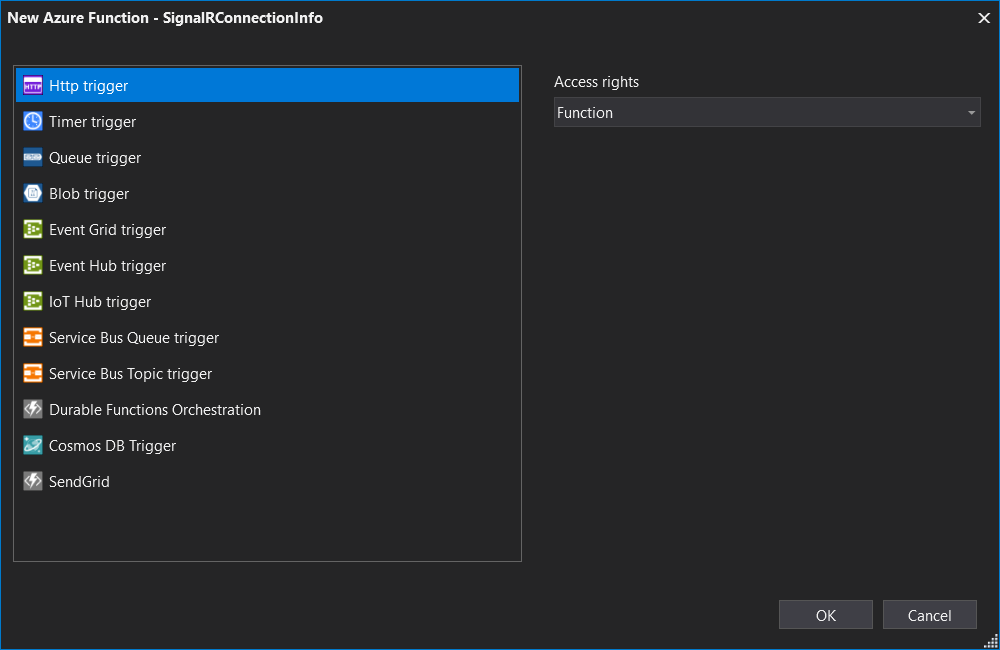
Task: Close the New Azure Function dialog
Action: (x=983, y=18)
